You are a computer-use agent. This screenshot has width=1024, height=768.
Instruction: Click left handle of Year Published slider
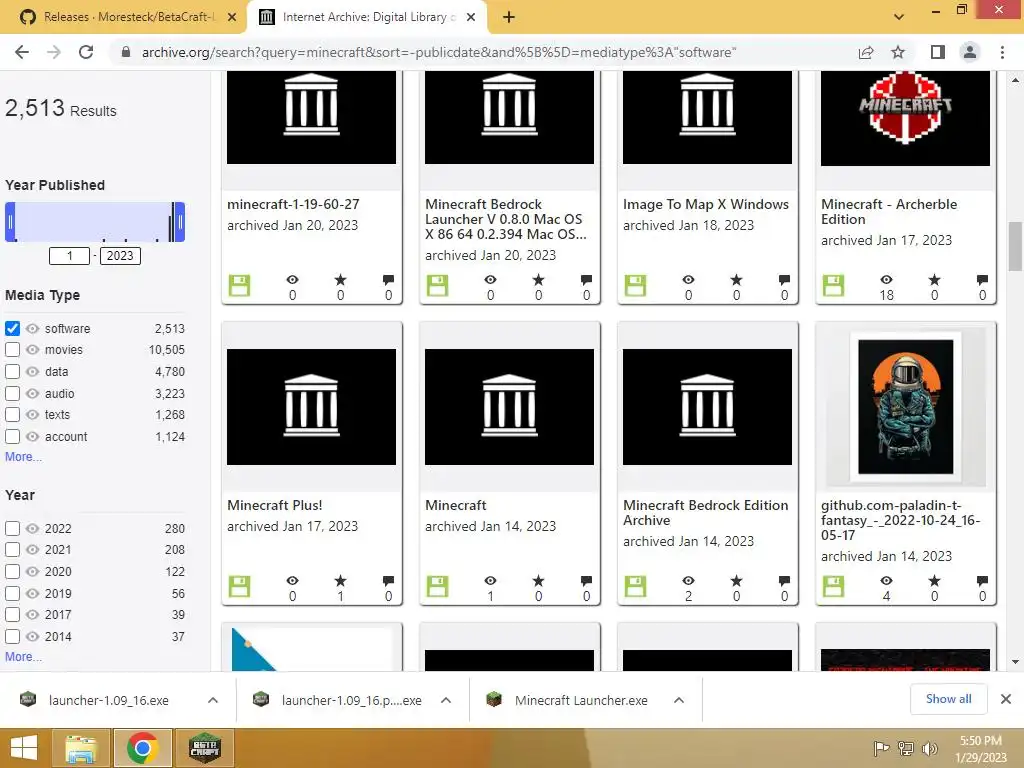(10, 222)
